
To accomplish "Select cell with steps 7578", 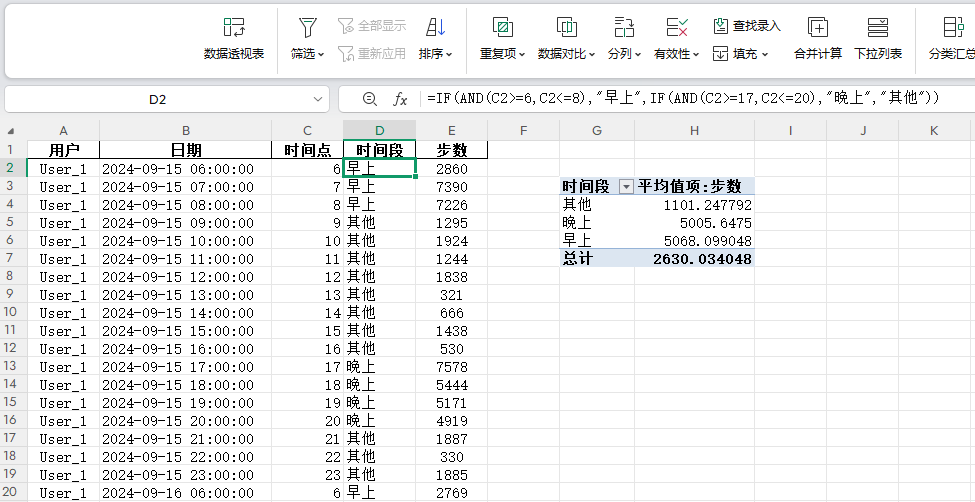I will click(x=451, y=367).
